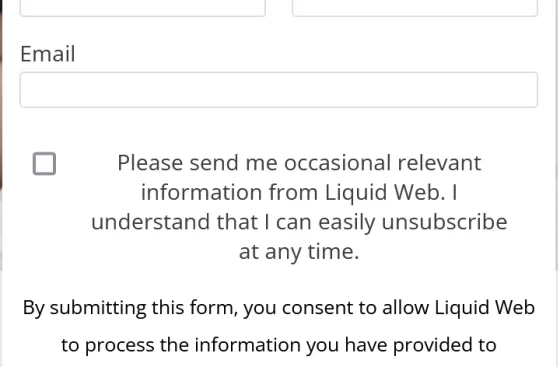Click 'Liquid Web.' in the checkbox label
This screenshot has width=560, height=367.
385,192
